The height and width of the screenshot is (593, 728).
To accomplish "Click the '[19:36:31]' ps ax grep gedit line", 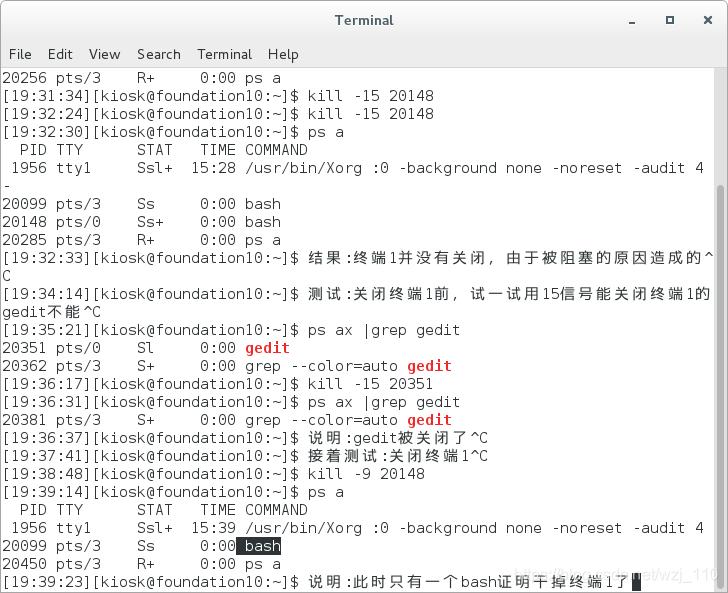I will (x=231, y=402).
